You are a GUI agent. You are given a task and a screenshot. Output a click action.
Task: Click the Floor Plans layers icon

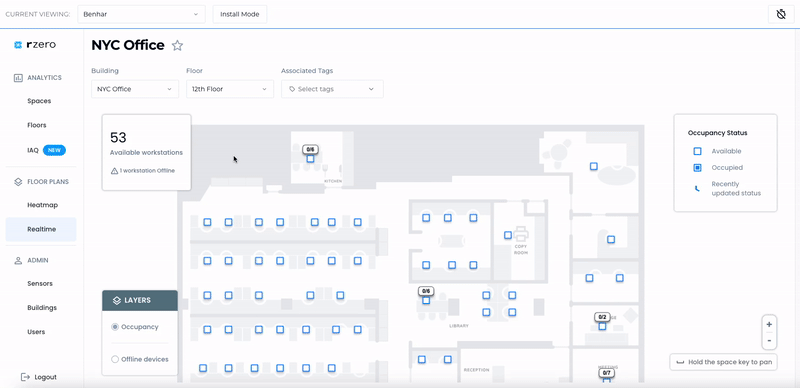point(18,182)
